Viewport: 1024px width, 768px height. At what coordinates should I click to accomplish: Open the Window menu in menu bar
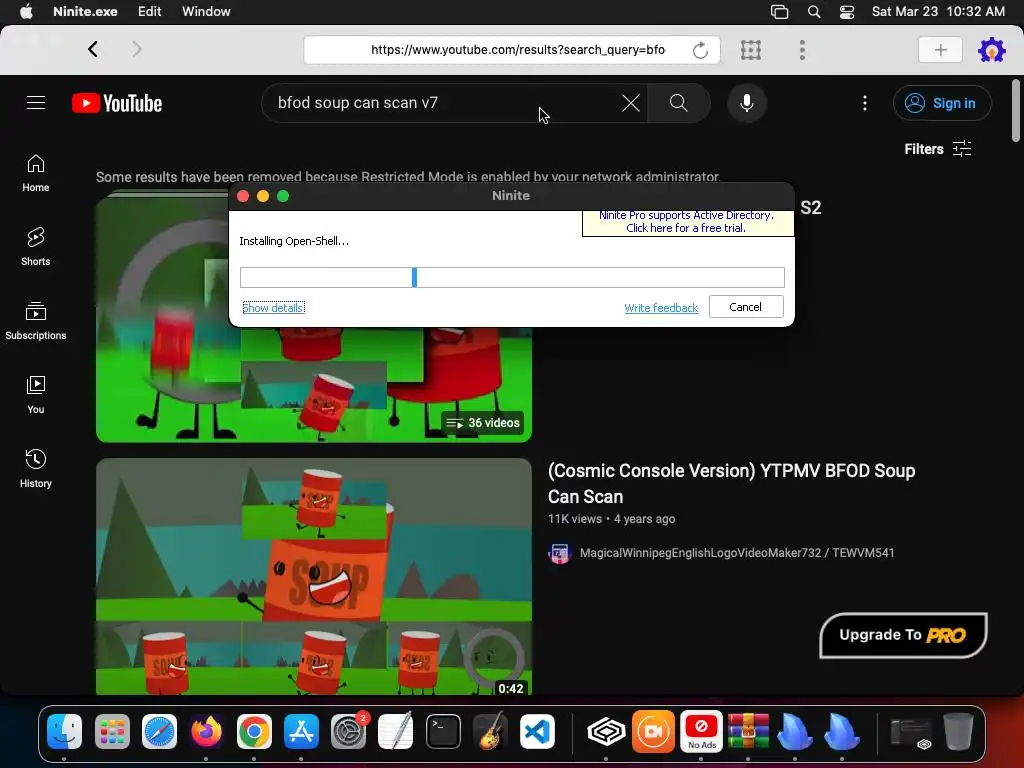[206, 12]
